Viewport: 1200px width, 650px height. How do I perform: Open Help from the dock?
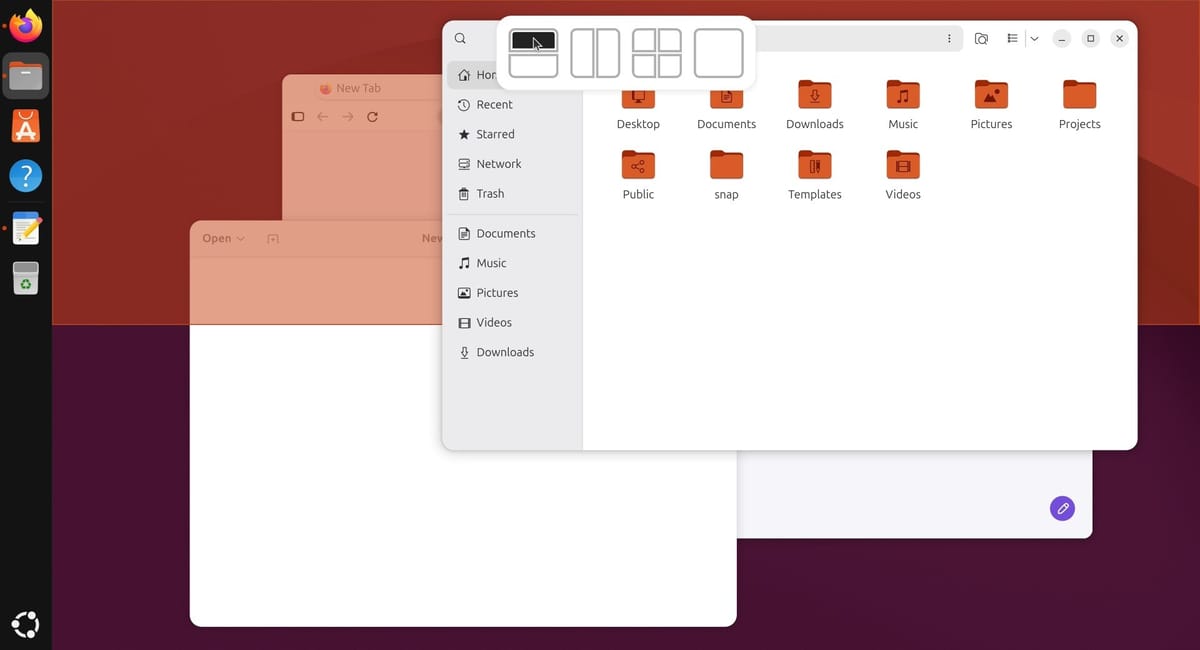[x=26, y=176]
